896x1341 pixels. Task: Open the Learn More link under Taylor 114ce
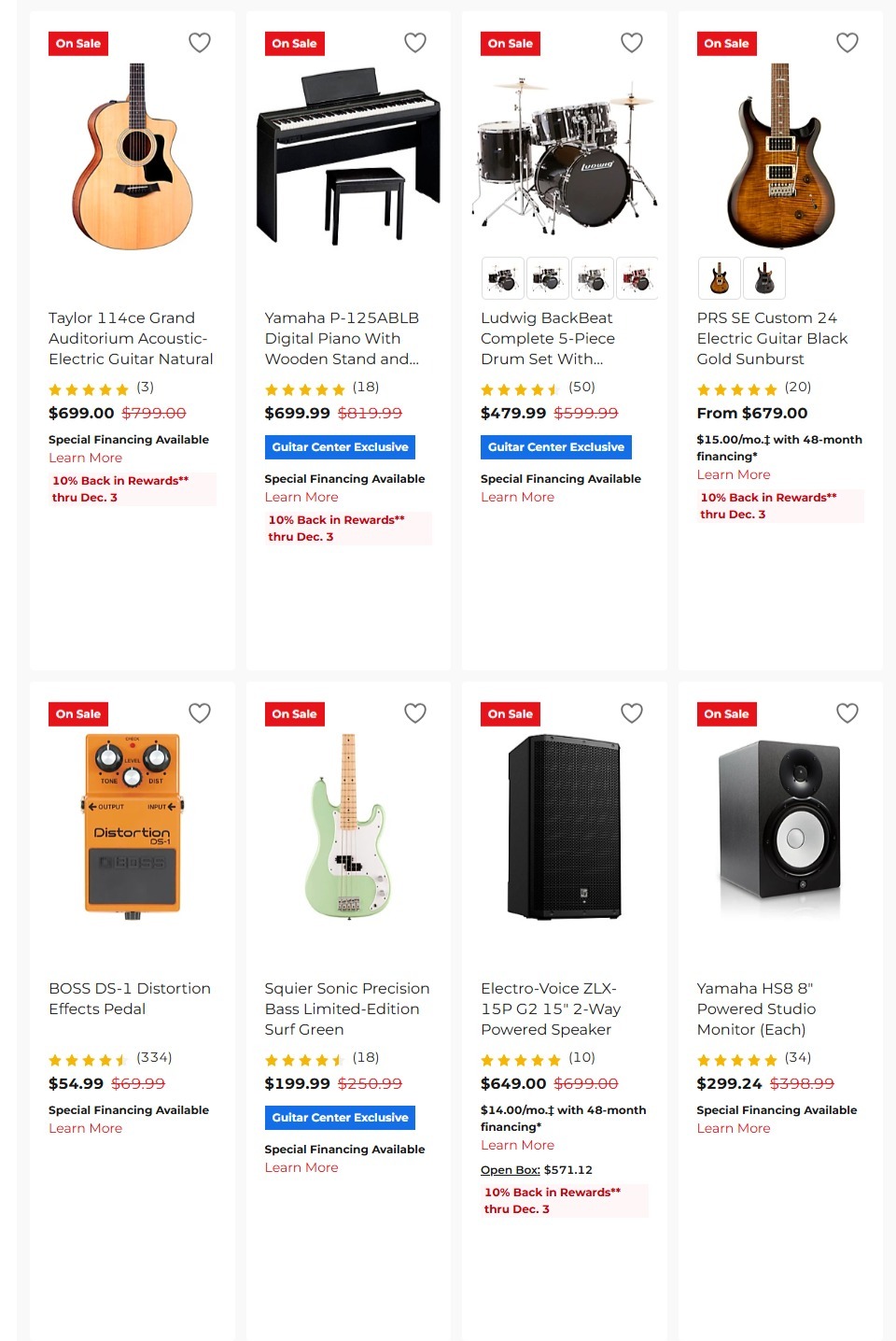[85, 458]
